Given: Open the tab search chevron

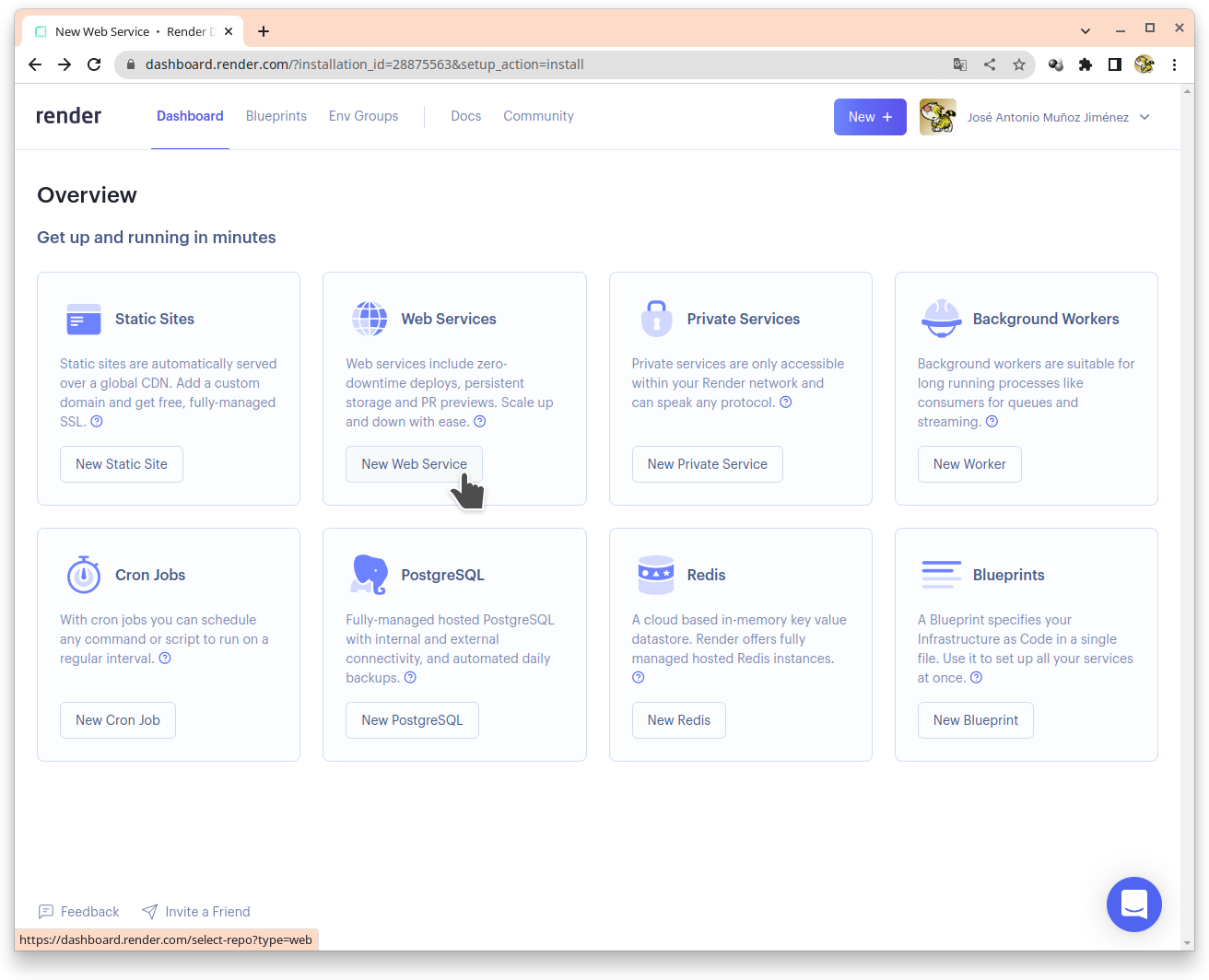Looking at the screenshot, I should click(1086, 30).
